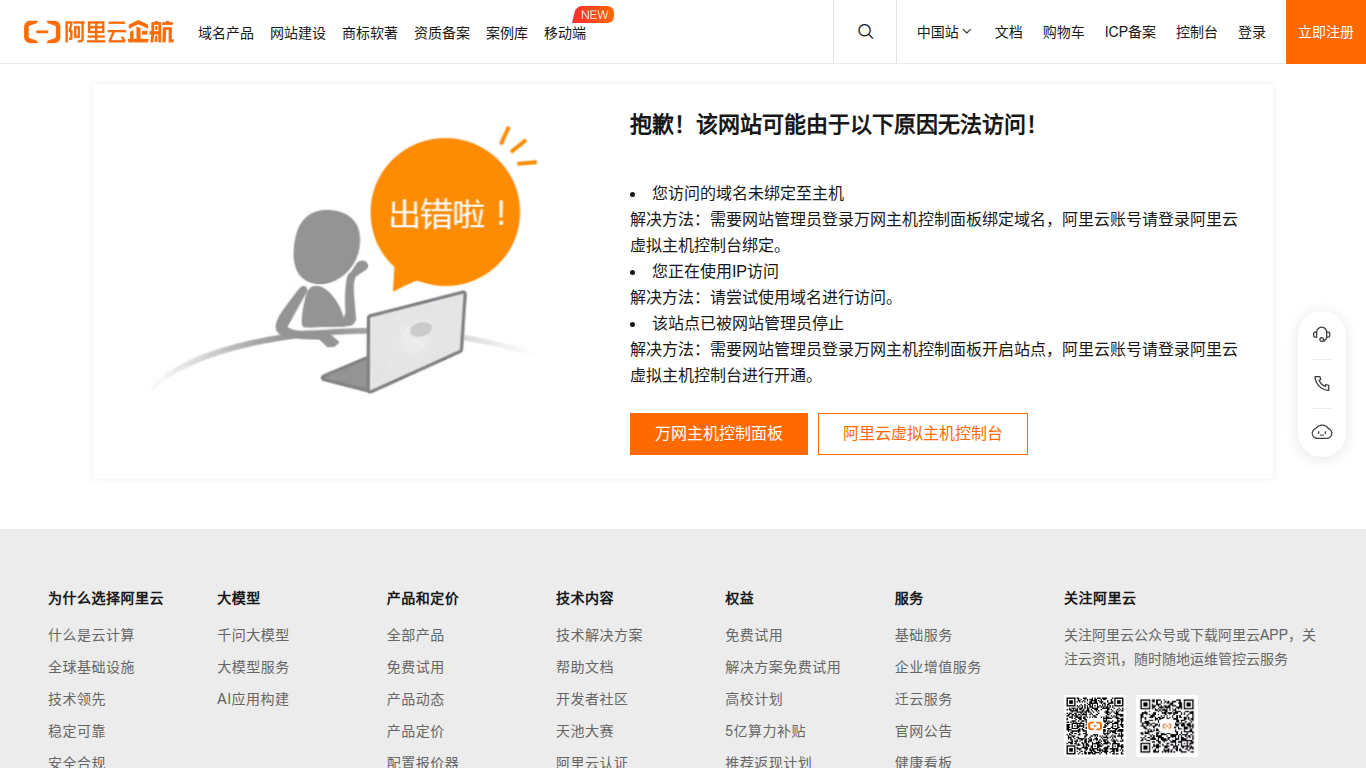Click 免费试用 under 权益
Viewport: 1366px width, 768px height.
[754, 635]
